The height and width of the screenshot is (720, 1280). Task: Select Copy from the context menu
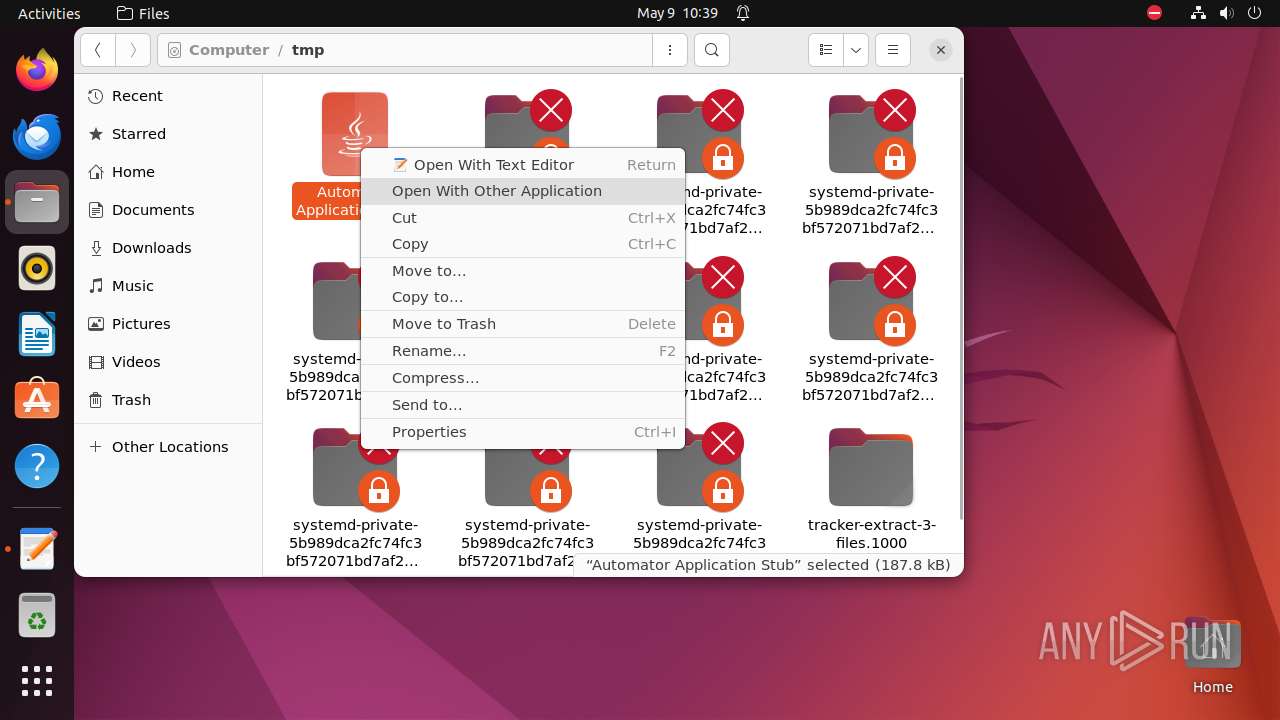(523, 244)
